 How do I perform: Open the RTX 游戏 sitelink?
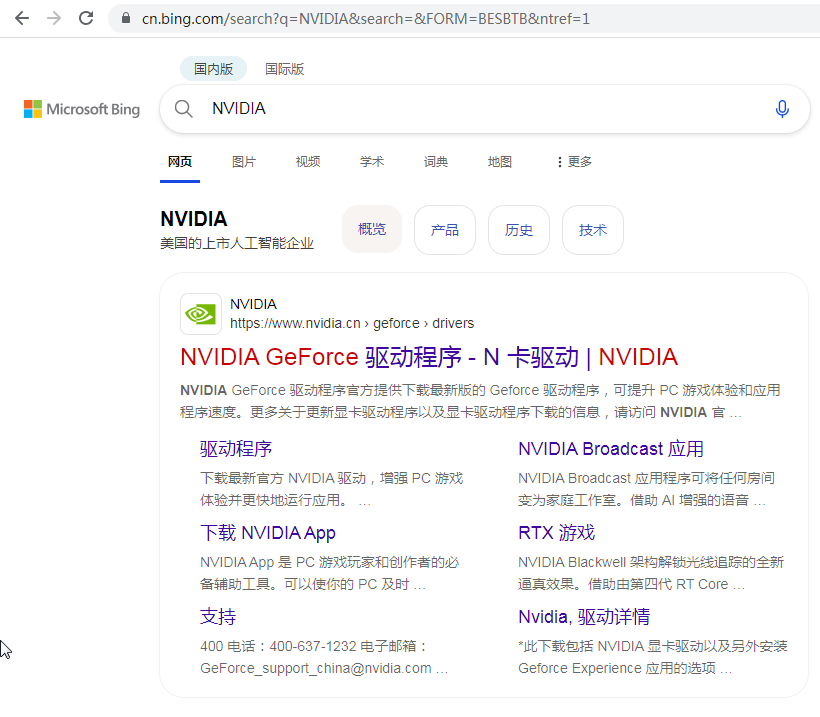556,532
